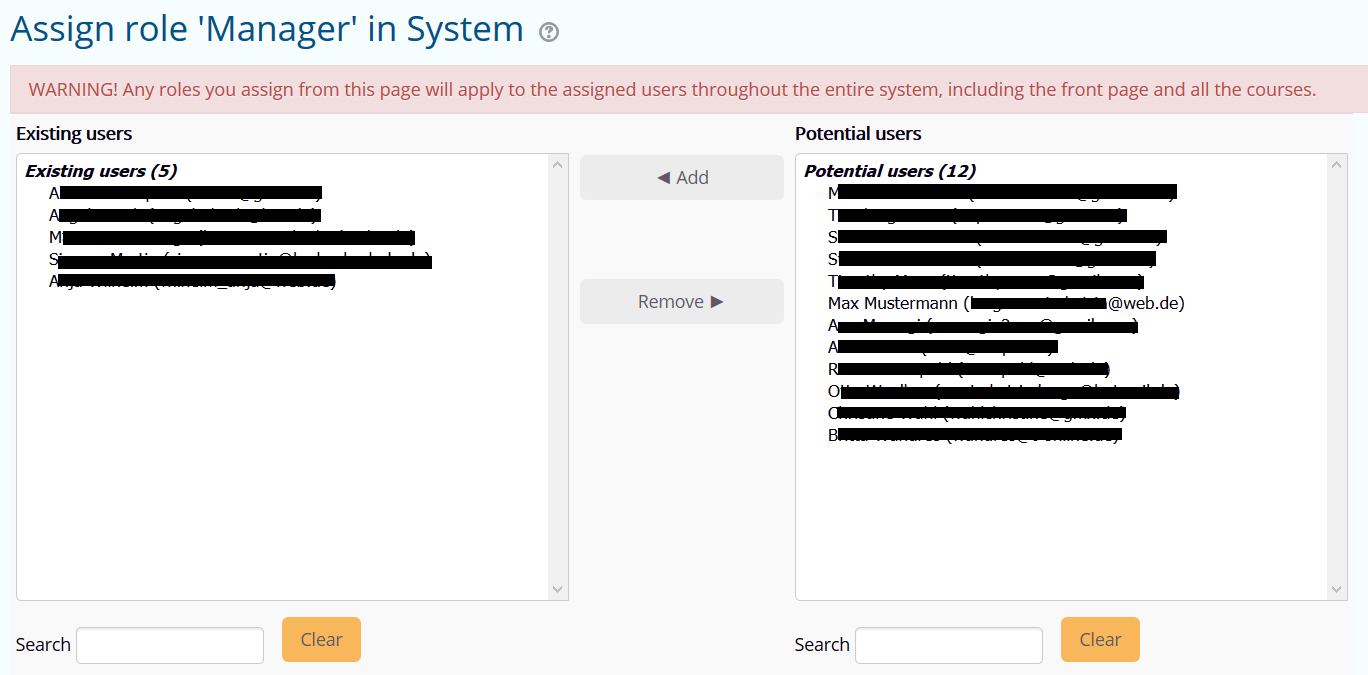Click the up arrow of Existing users scrollbar
Screen dimensions: 1368x675
(x=558, y=165)
